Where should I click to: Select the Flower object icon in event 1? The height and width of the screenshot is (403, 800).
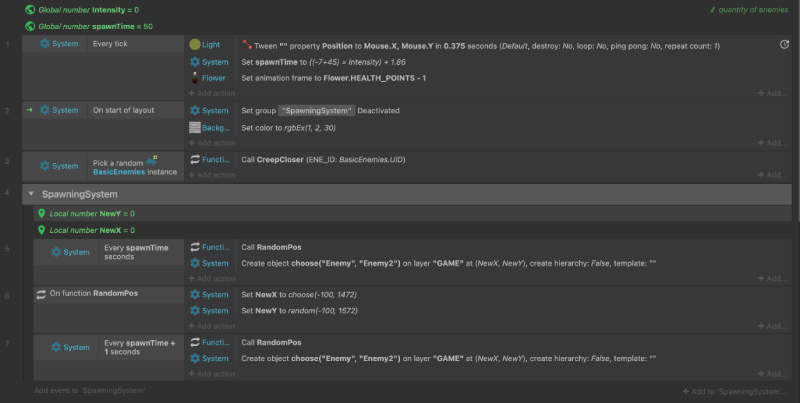pyautogui.click(x=194, y=77)
